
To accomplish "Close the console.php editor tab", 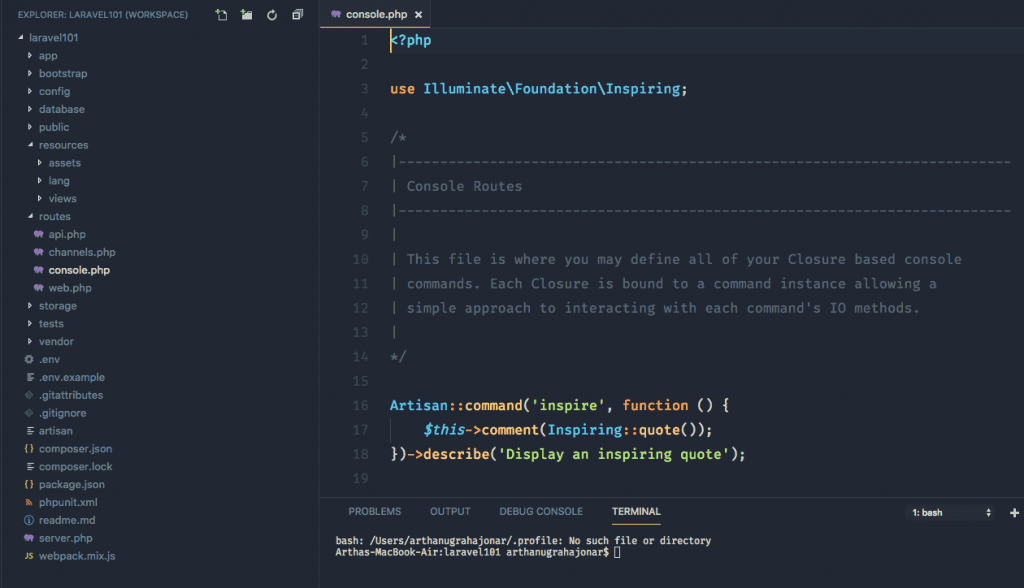I will (418, 15).
